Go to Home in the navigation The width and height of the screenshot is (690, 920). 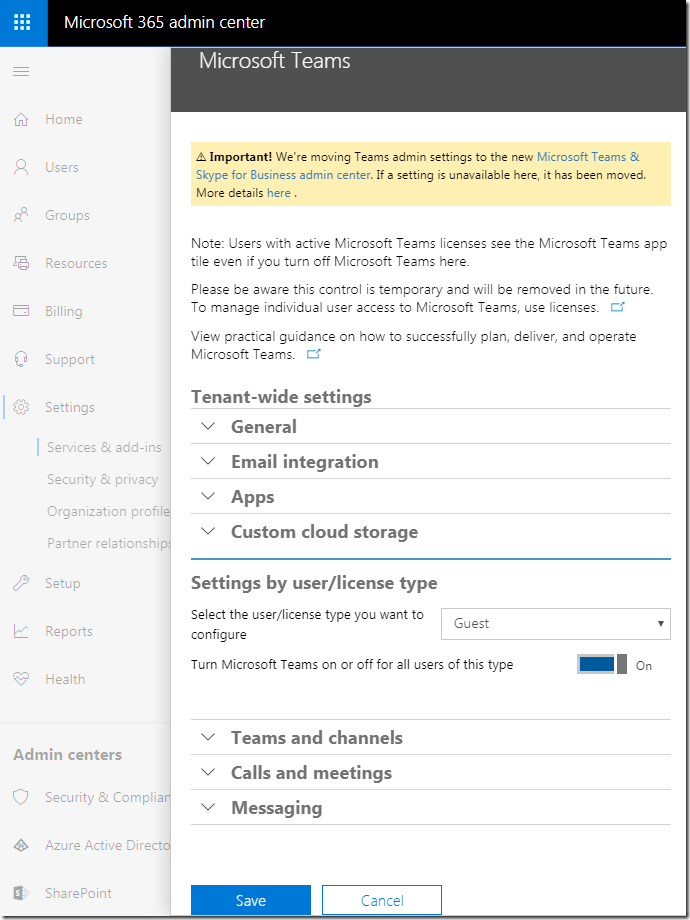(x=64, y=119)
